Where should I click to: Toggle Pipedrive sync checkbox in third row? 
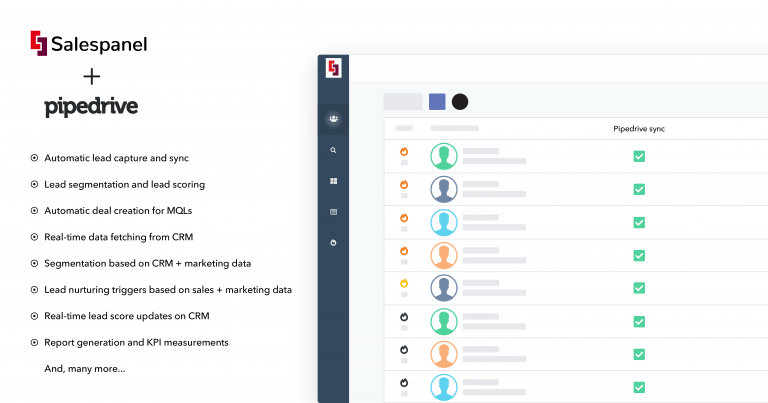click(639, 223)
